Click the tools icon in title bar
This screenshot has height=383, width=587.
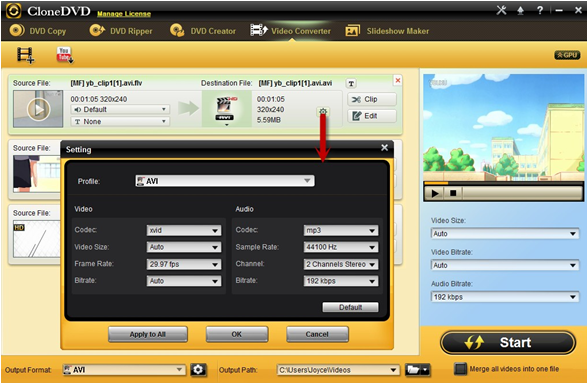[501, 10]
